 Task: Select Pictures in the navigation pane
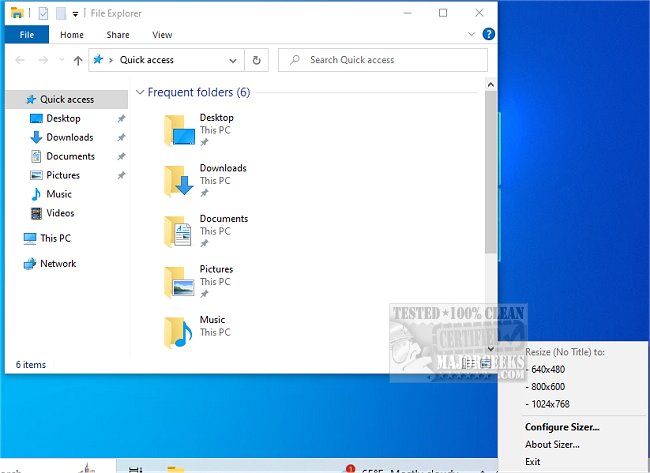(x=63, y=175)
